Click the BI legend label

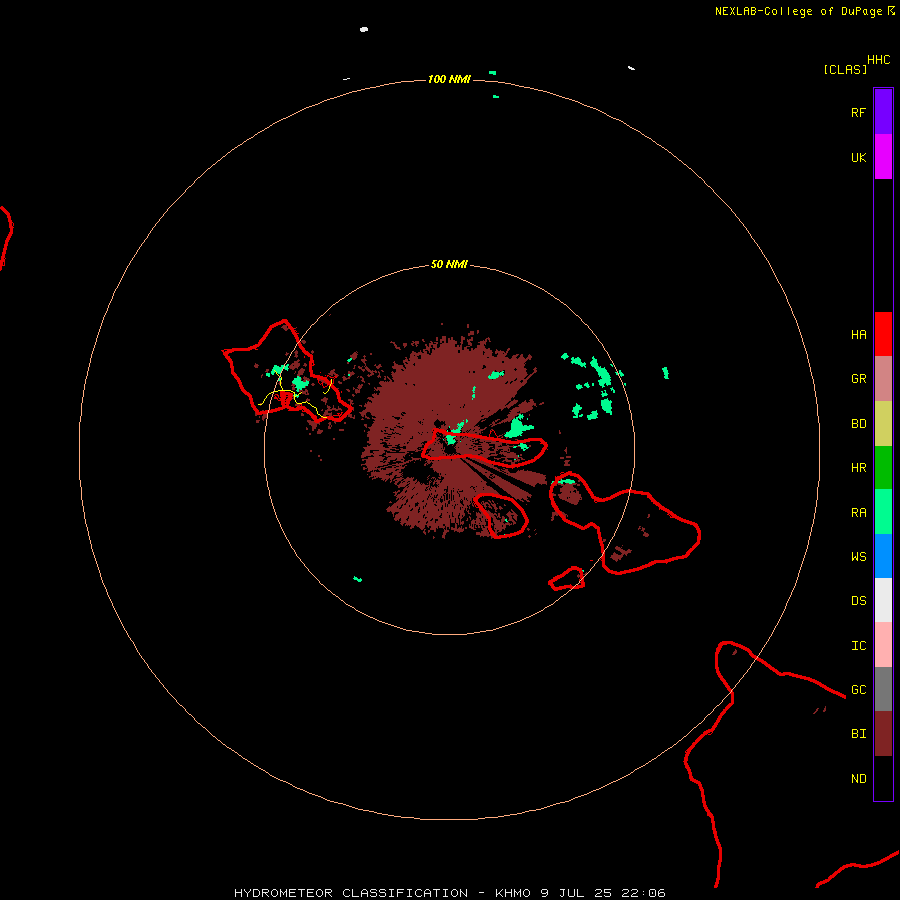859,734
